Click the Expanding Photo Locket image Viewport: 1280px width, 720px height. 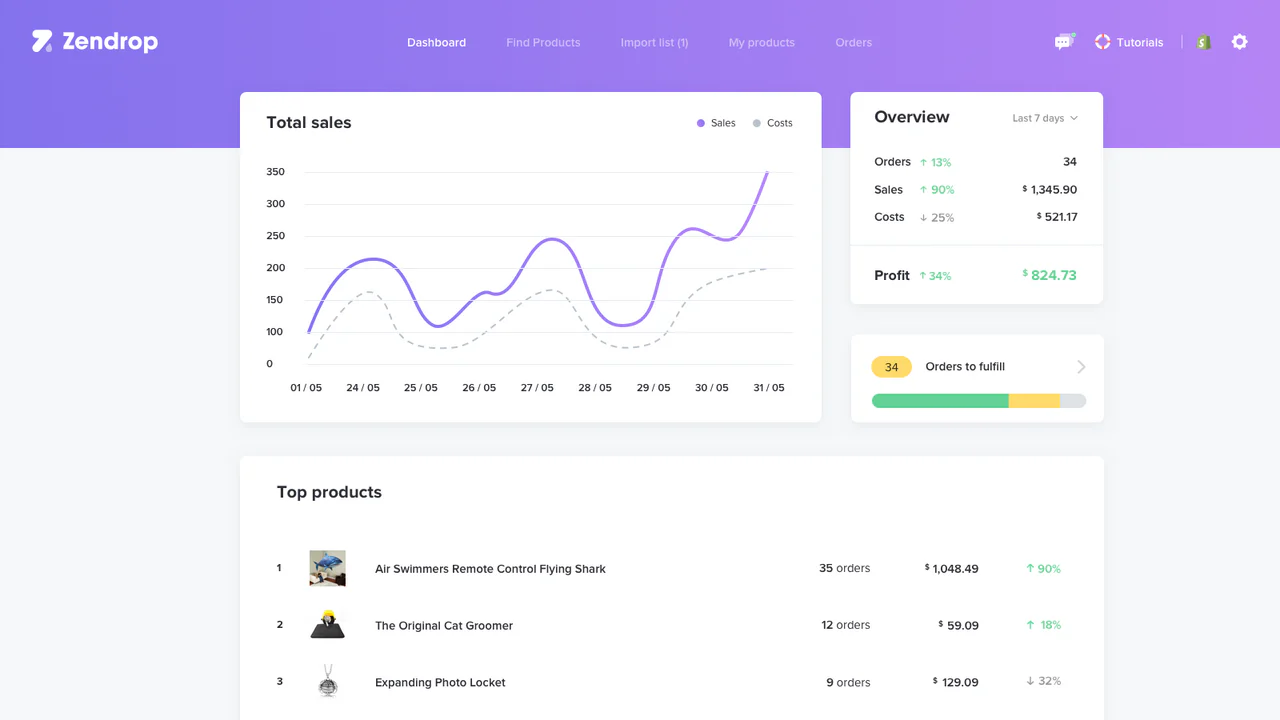point(327,682)
